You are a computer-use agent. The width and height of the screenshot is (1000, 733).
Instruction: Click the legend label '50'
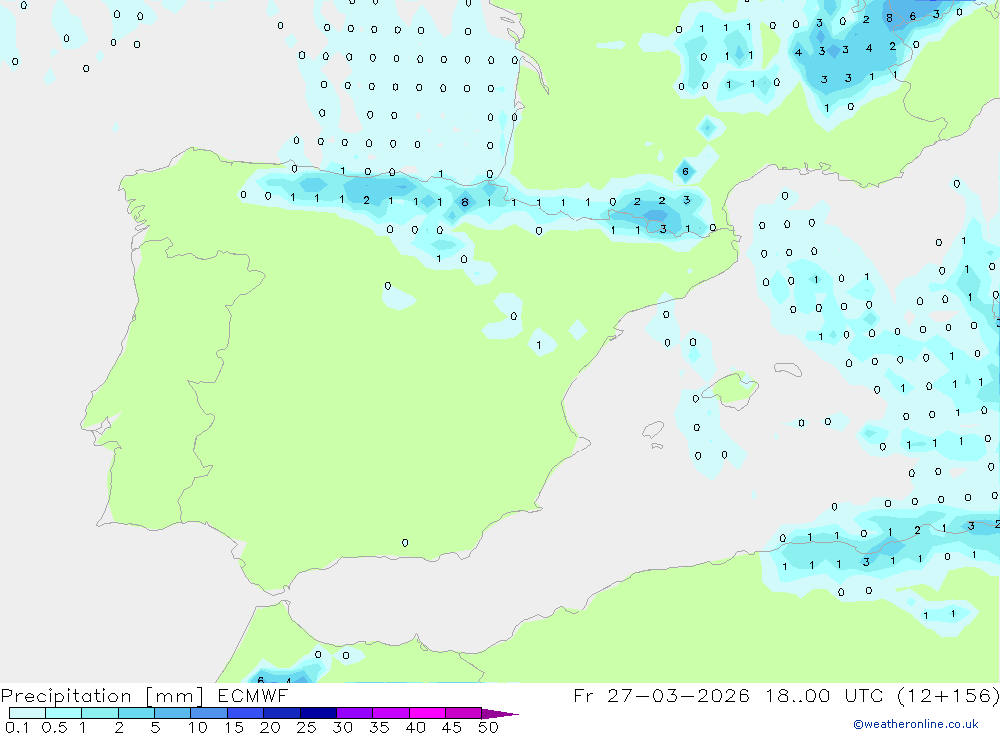(488, 727)
